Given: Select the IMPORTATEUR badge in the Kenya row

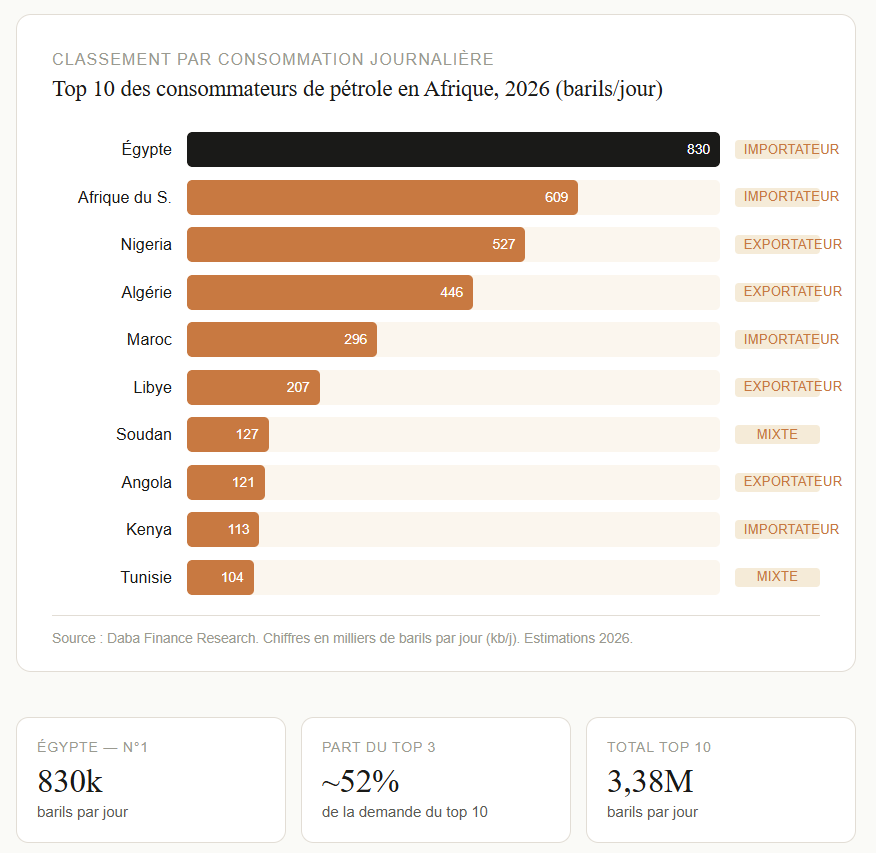Looking at the screenshot, I should pos(778,530).
